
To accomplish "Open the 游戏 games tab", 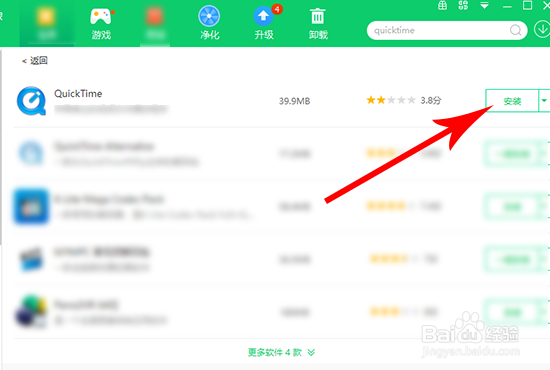I will tap(101, 25).
